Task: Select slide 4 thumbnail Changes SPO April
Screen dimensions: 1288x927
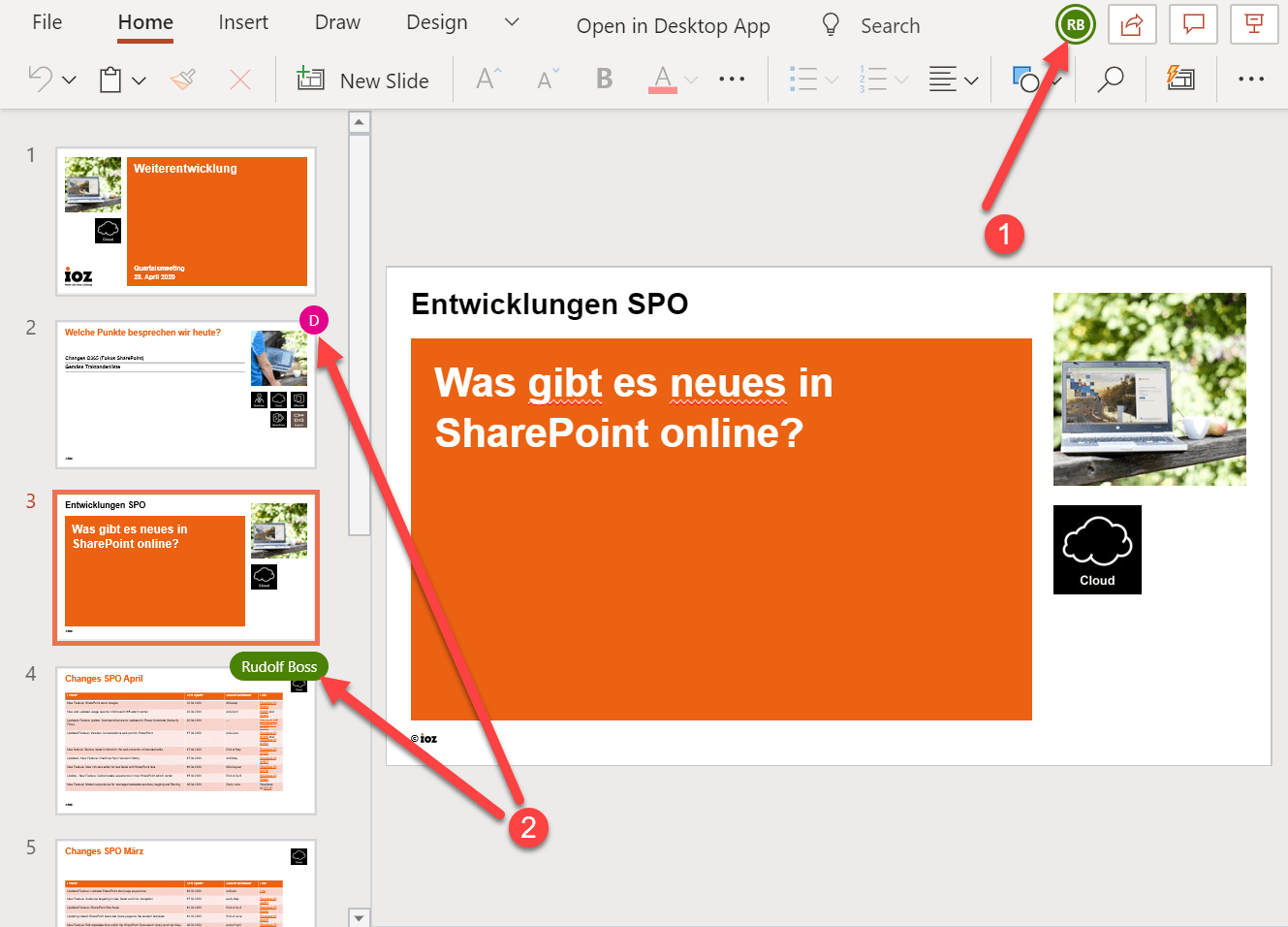Action: tap(185, 741)
